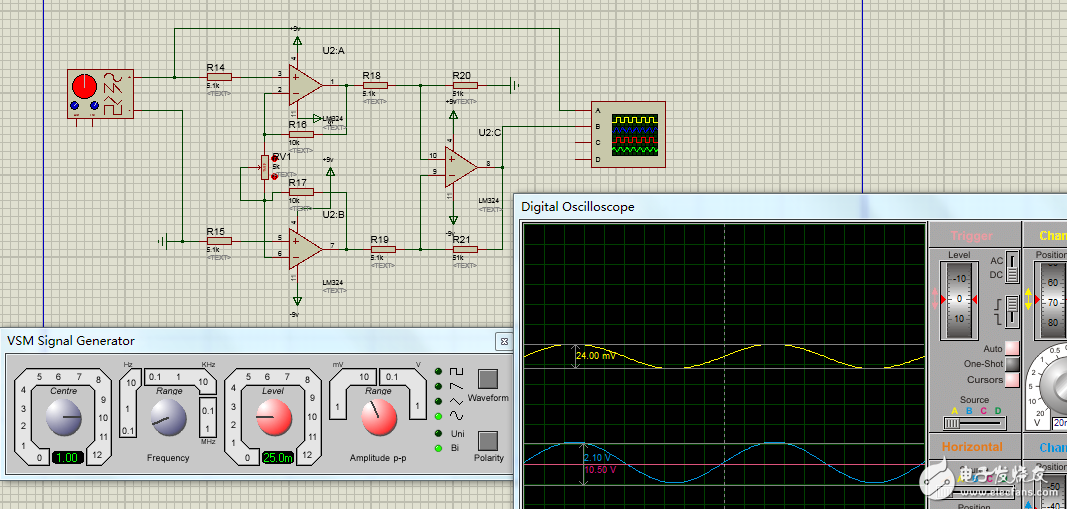1067x509 pixels.
Task: Click Bi polarity LED indicator
Action: point(438,448)
